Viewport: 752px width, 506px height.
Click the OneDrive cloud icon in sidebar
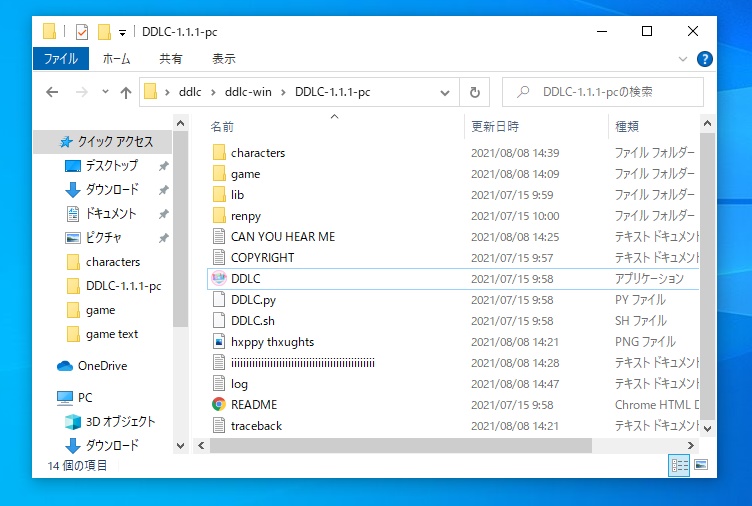65,366
